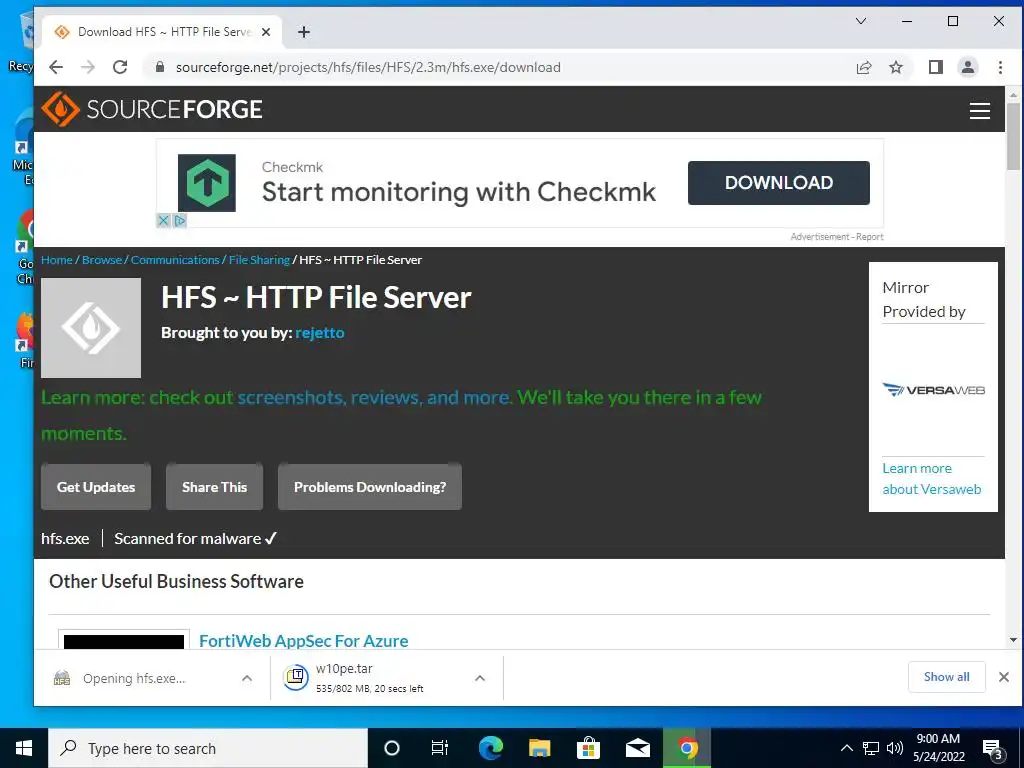The height and width of the screenshot is (768, 1024).
Task: Click the Versaweb mirror logo
Action: [x=933, y=390]
